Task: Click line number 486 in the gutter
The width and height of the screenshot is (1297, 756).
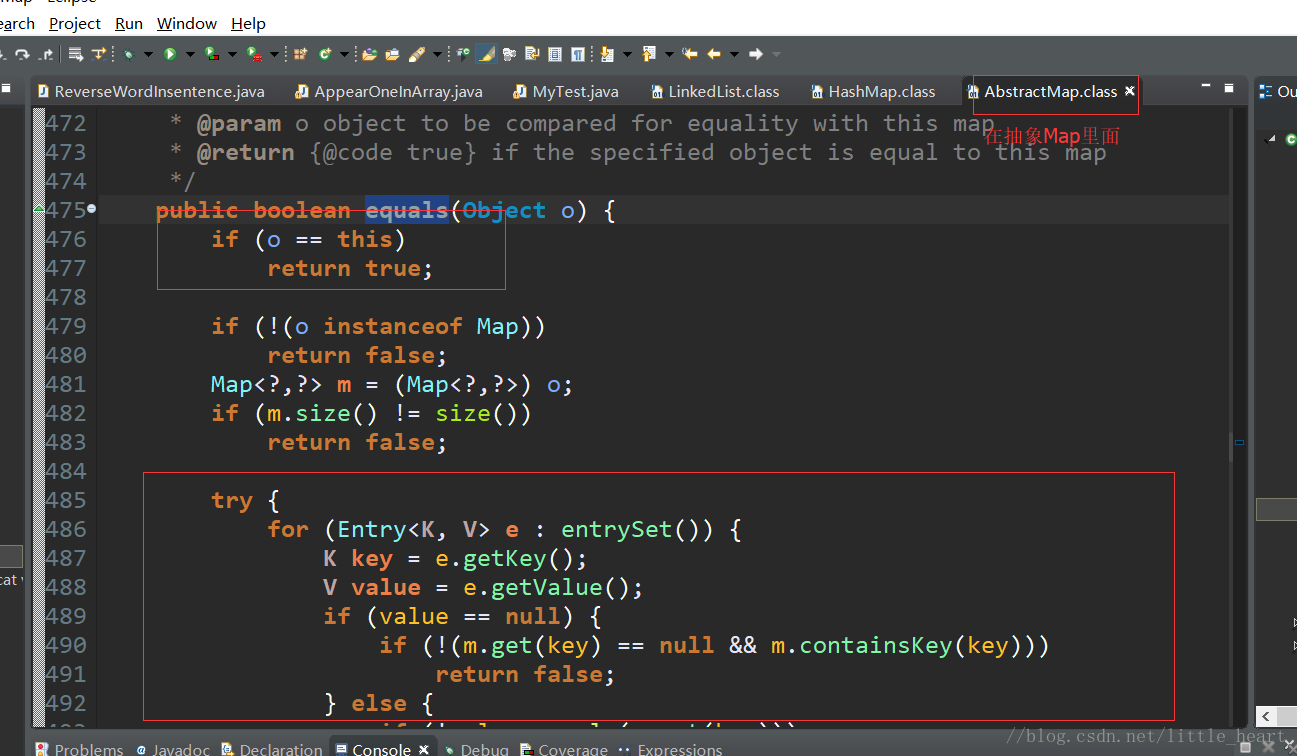Action: 67,529
